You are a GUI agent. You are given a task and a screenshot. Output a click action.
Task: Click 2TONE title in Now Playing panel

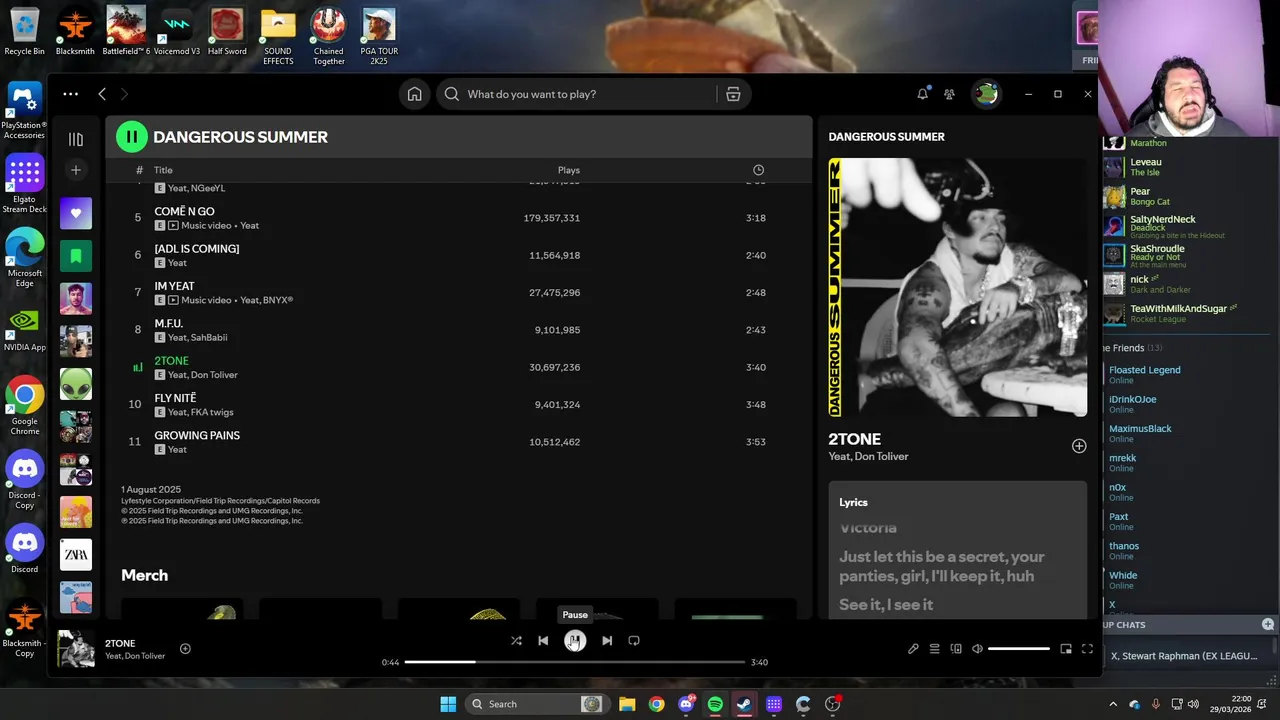click(854, 439)
